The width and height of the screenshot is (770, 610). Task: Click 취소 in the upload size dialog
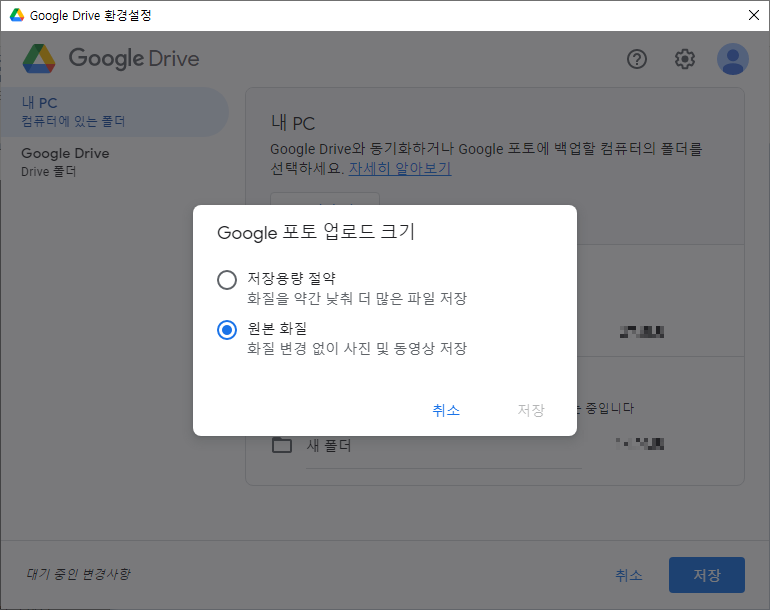point(446,410)
